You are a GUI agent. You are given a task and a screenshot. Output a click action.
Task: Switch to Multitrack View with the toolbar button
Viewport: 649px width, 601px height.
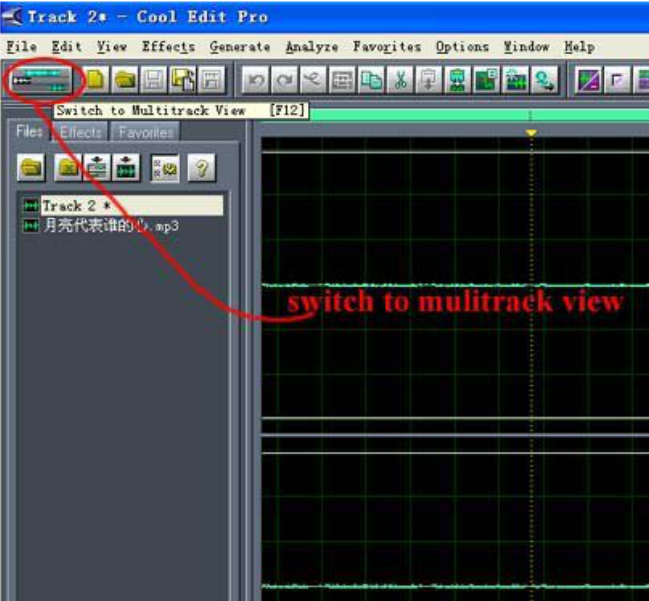[x=41, y=79]
